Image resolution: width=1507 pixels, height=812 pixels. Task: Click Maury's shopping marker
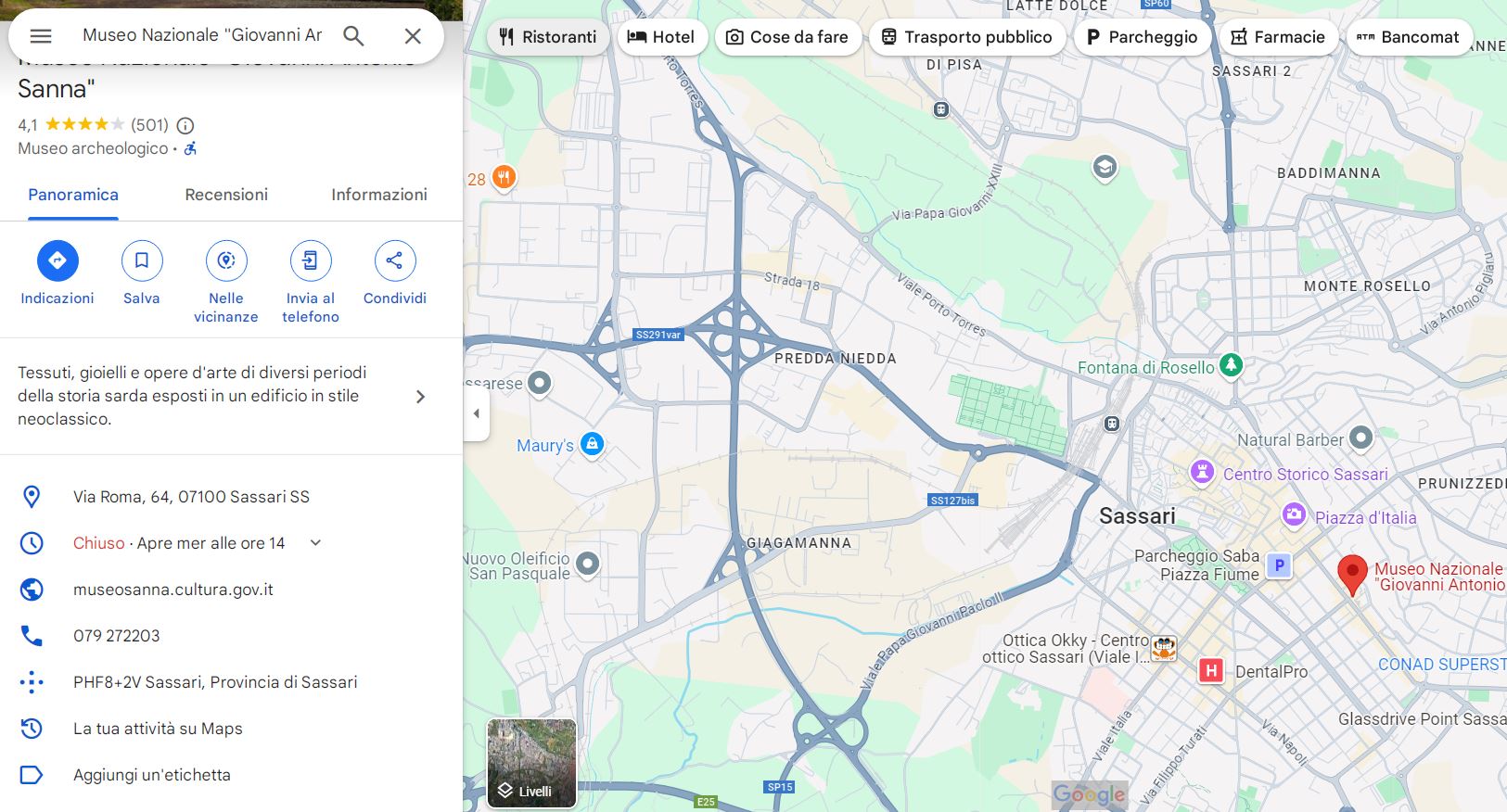coord(592,444)
